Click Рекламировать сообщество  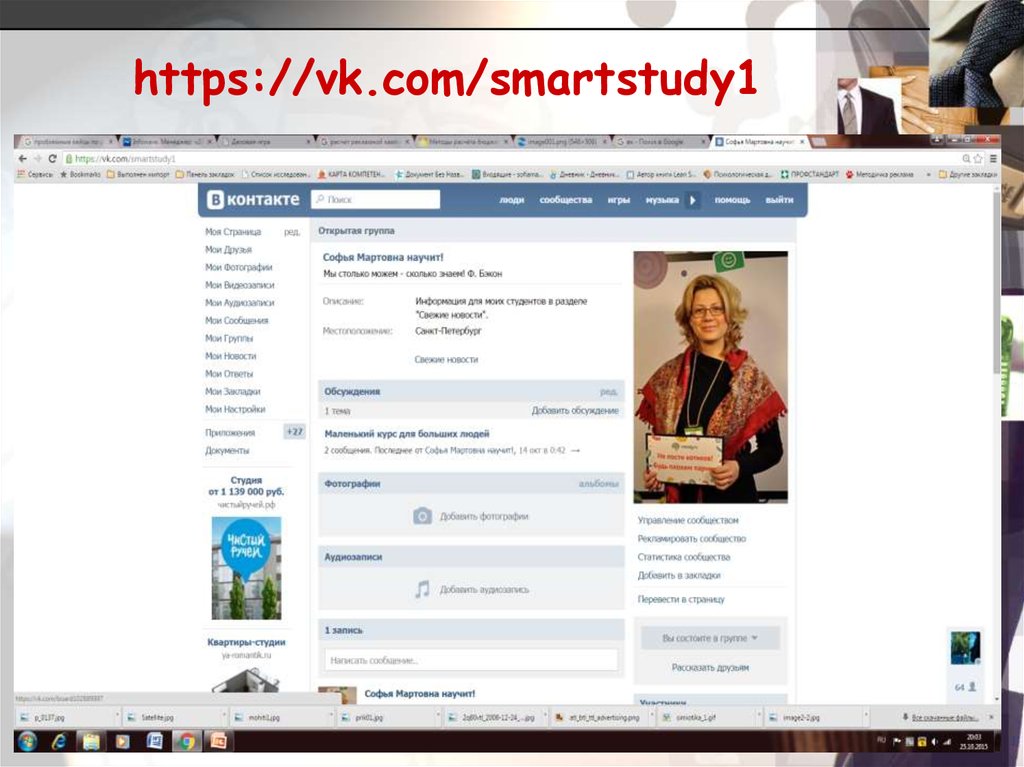point(692,539)
